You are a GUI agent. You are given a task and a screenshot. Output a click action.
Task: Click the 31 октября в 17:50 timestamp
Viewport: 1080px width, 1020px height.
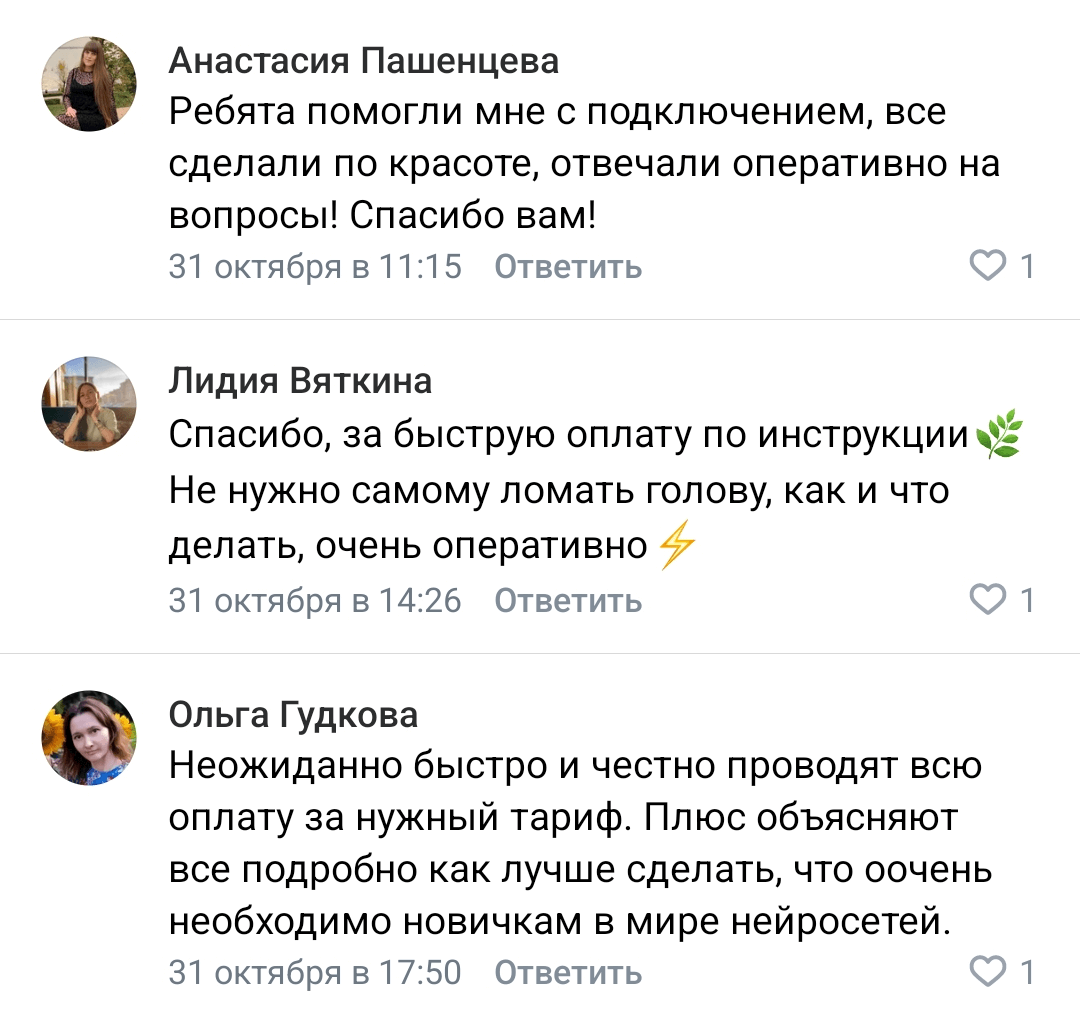[x=315, y=973]
